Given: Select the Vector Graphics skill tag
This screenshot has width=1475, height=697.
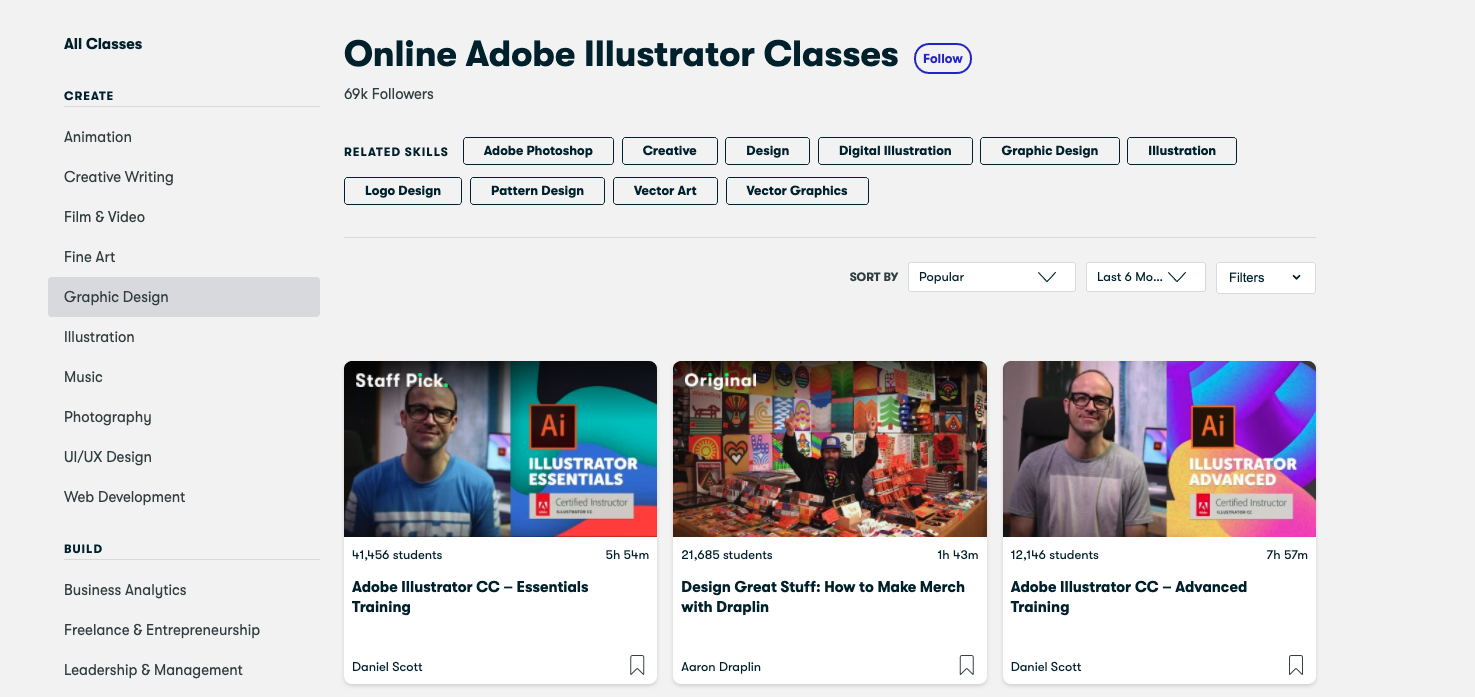Looking at the screenshot, I should coord(796,191).
